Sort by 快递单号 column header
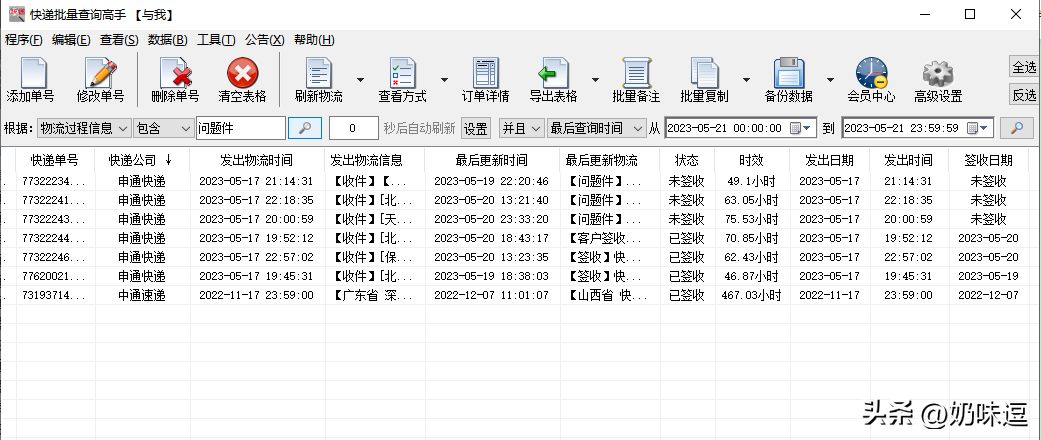 [x=54, y=160]
